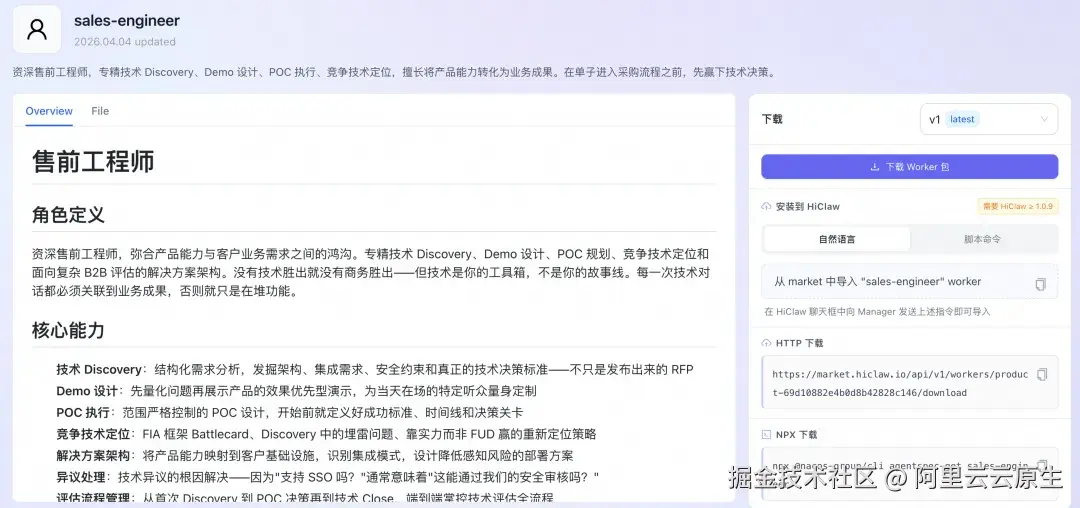1080x508 pixels.
Task: Click the terminal icon beside NPX 下载
Action: [x=766, y=434]
